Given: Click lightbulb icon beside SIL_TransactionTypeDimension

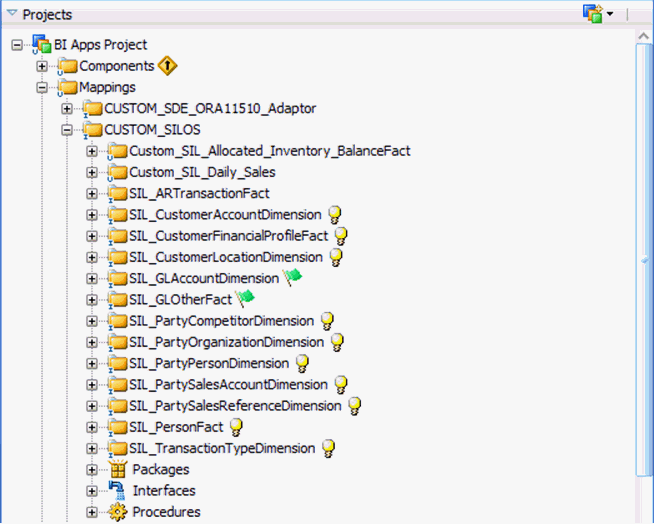Looking at the screenshot, I should click(329, 449).
